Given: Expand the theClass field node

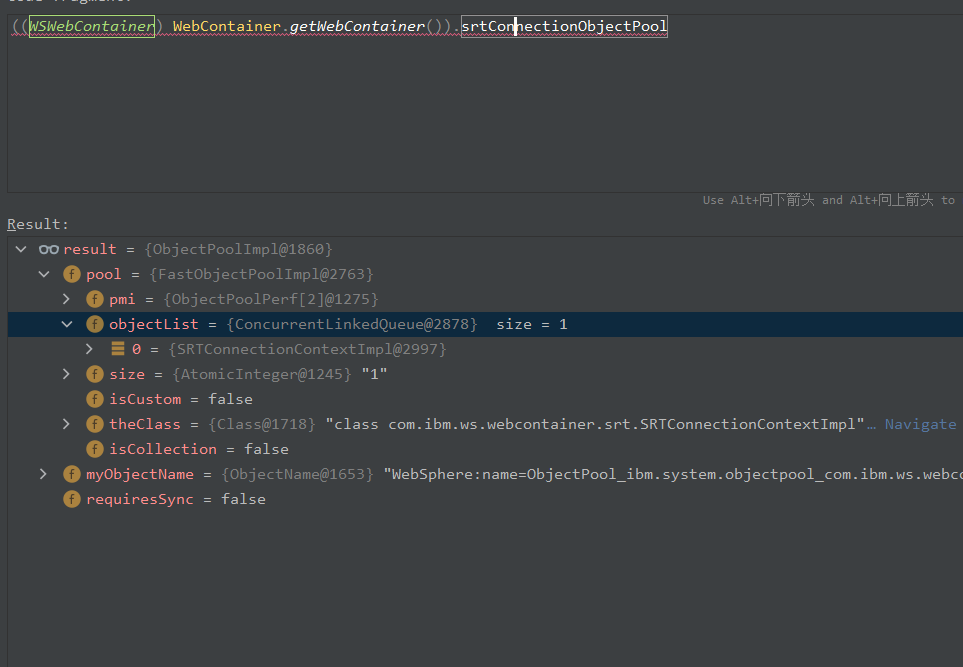Looking at the screenshot, I should (x=66, y=424).
